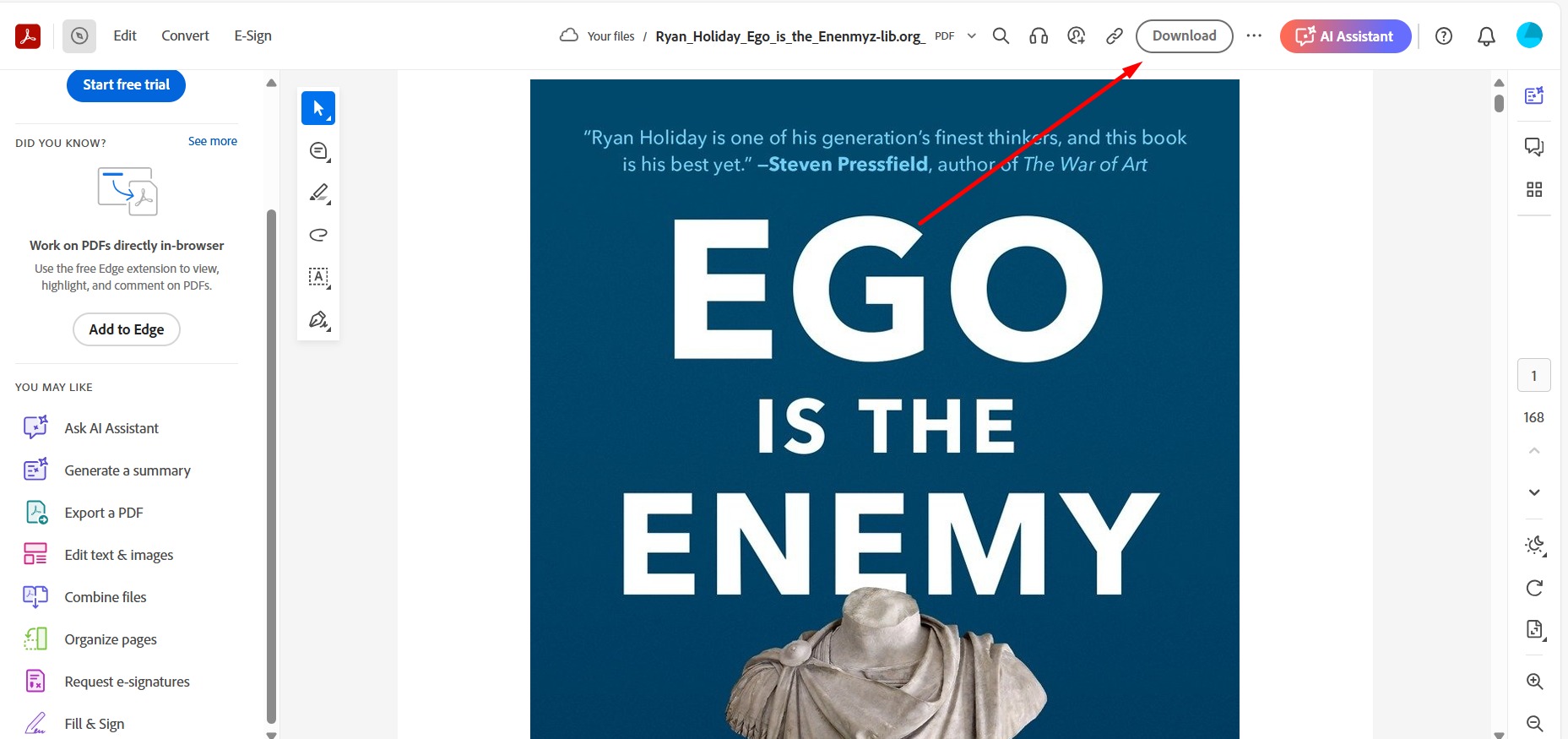Launch the AI Assistant
1568x739 pixels.
1345,36
